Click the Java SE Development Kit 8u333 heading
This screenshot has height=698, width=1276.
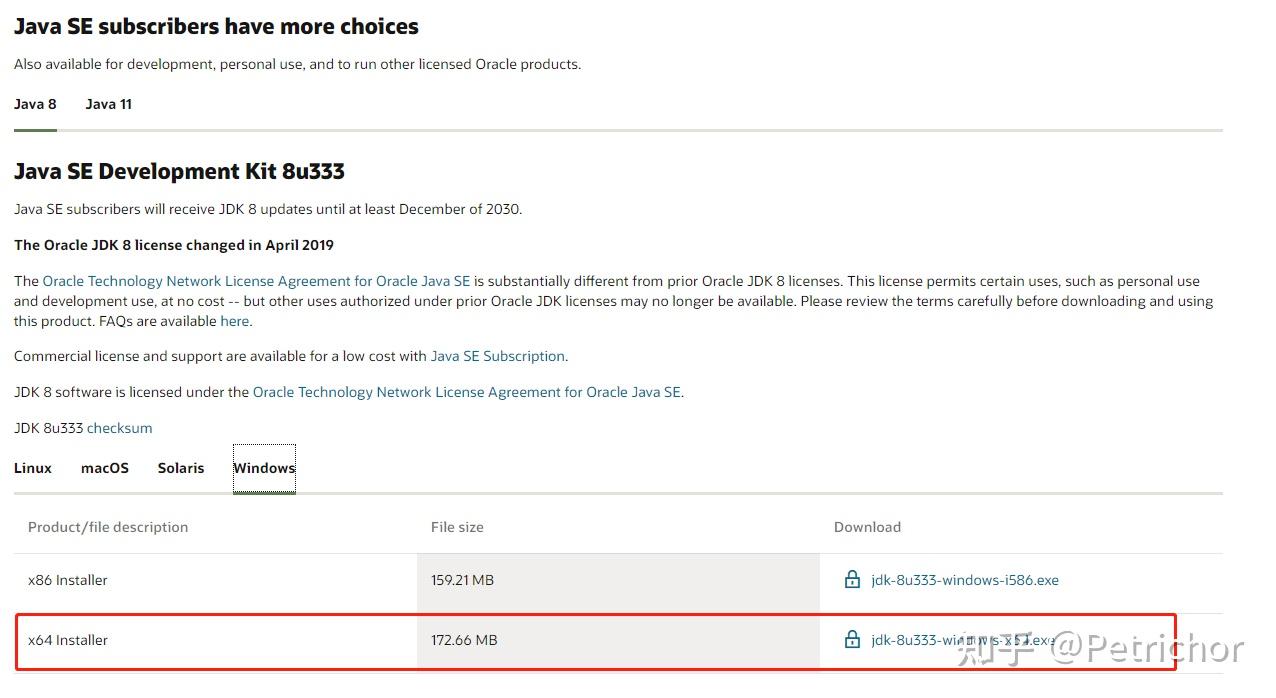[179, 171]
